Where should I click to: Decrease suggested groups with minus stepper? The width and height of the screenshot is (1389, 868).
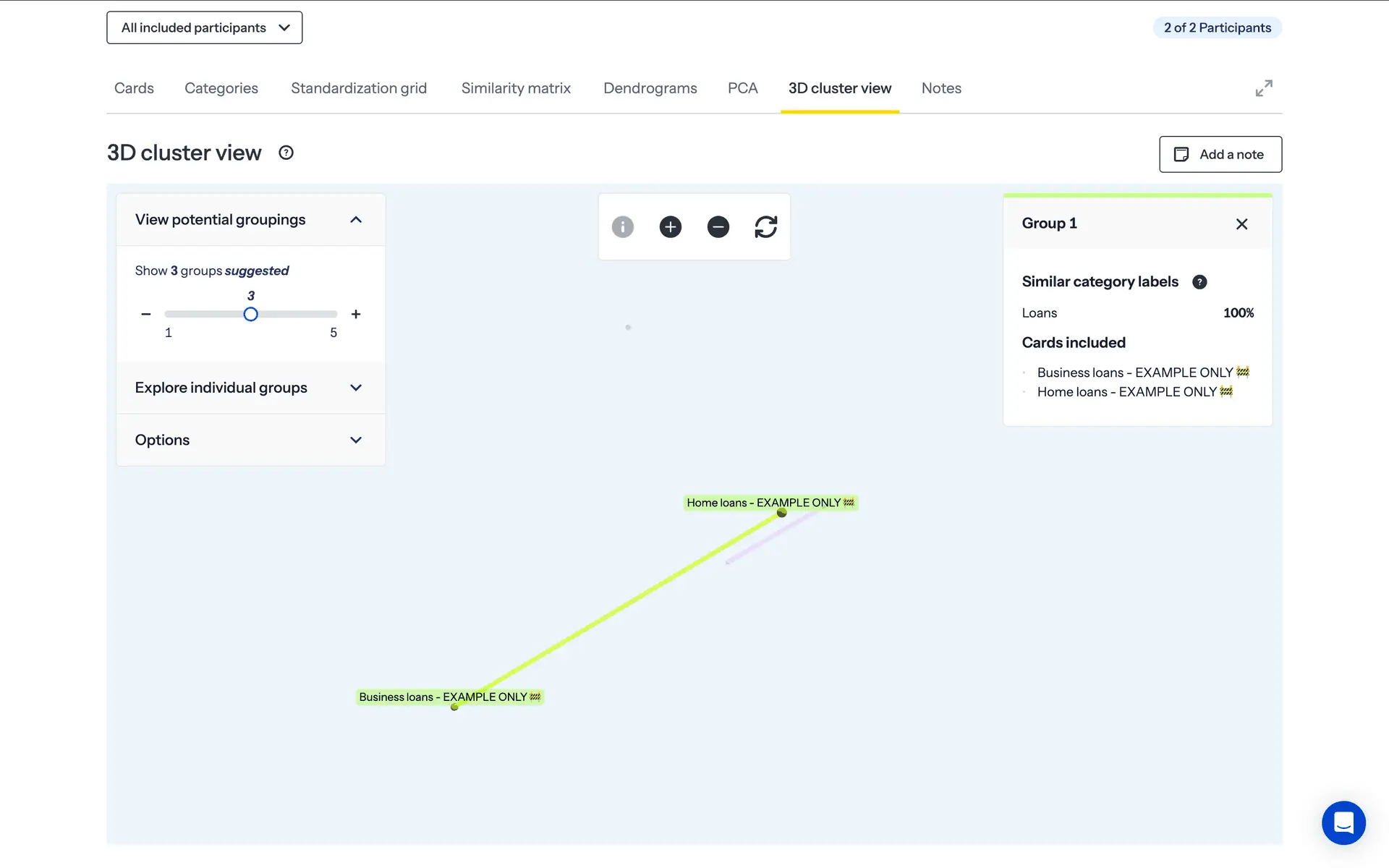(x=146, y=314)
